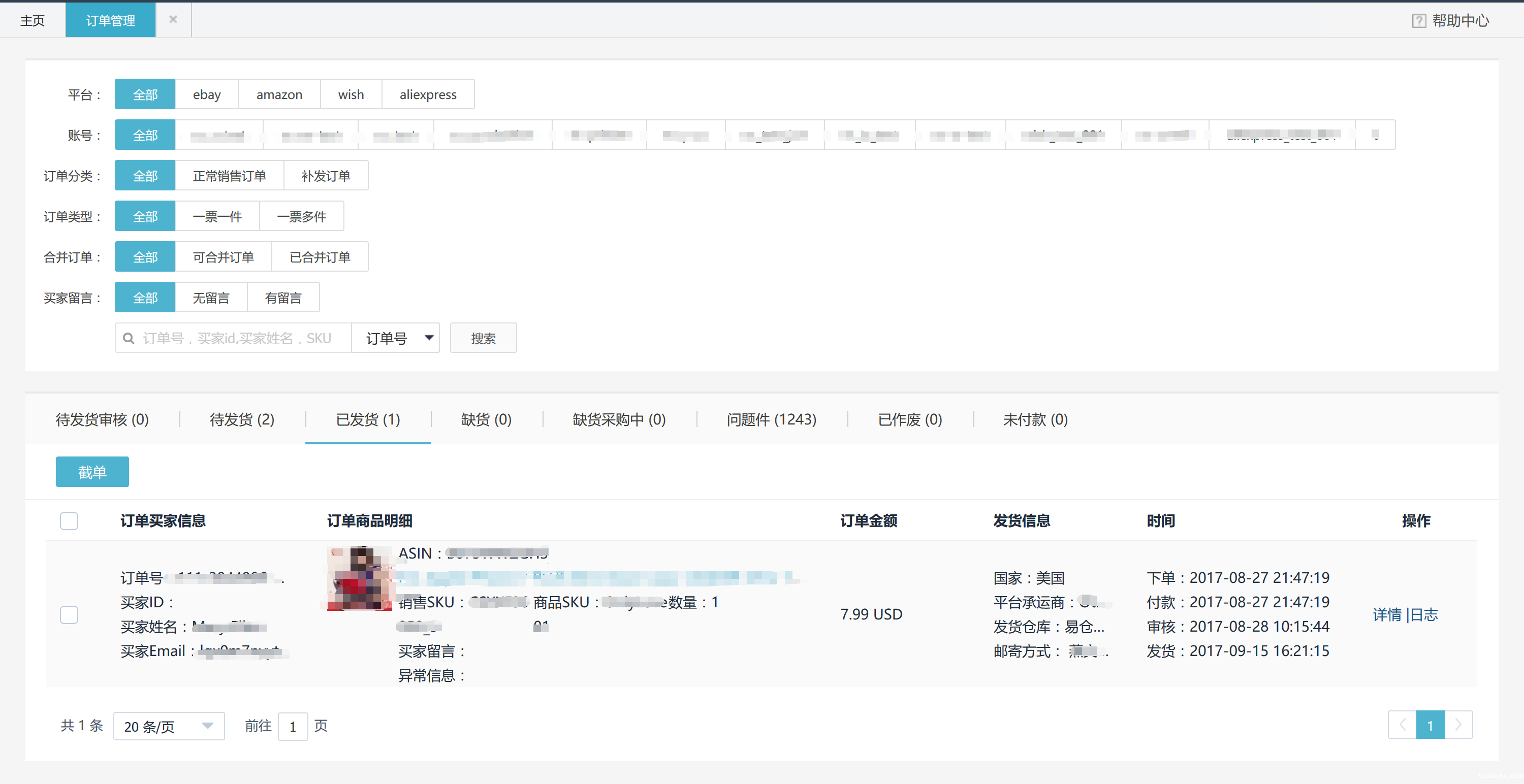Viewport: 1524px width, 784px height.
Task: Click the search magnifier icon
Action: pyautogui.click(x=129, y=338)
